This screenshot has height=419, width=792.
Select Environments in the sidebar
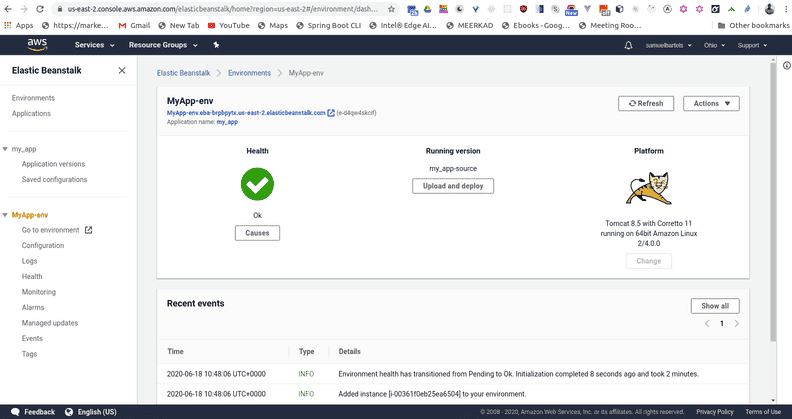pyautogui.click(x=33, y=98)
